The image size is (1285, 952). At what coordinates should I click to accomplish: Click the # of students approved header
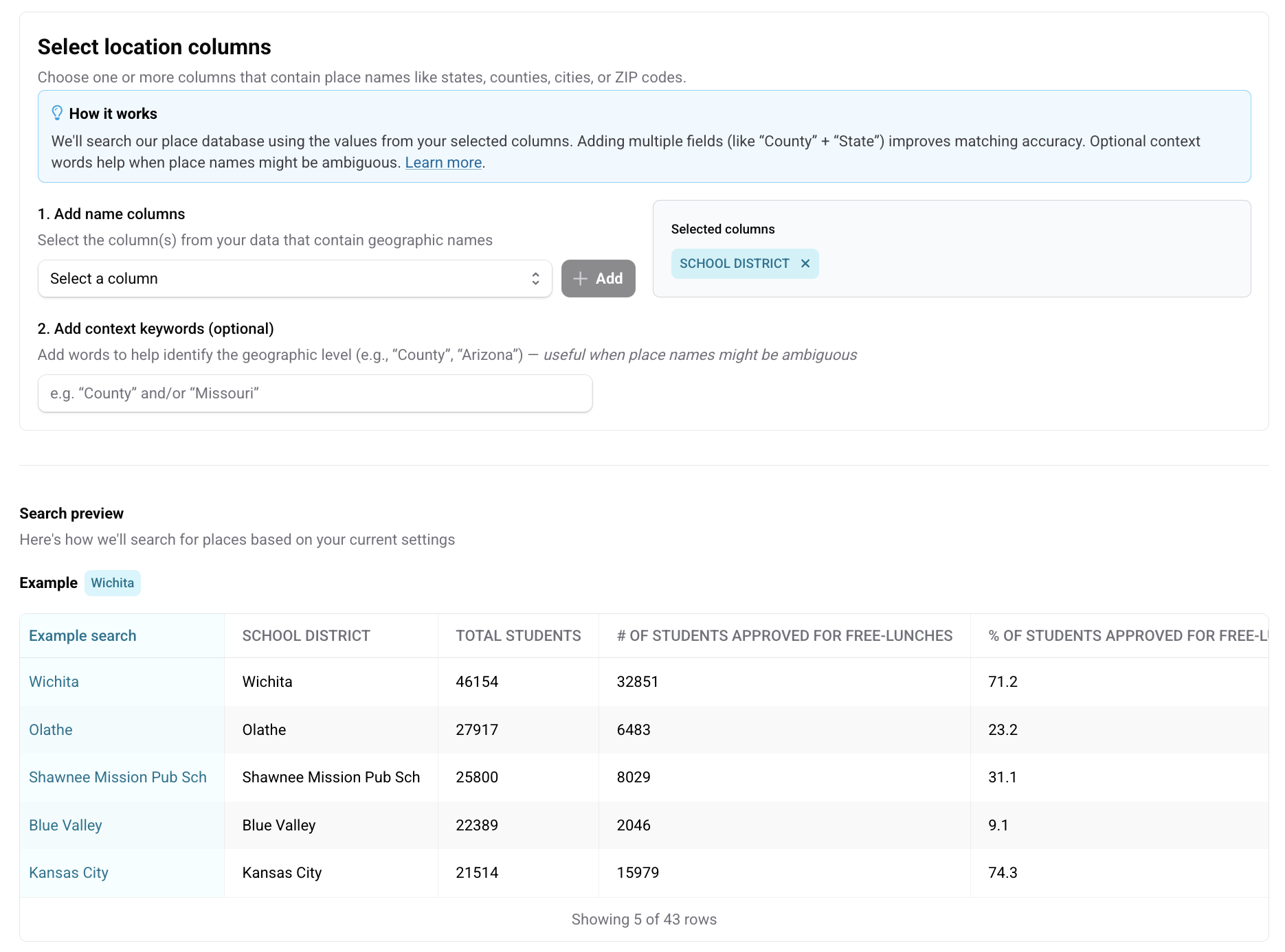pyautogui.click(x=784, y=636)
